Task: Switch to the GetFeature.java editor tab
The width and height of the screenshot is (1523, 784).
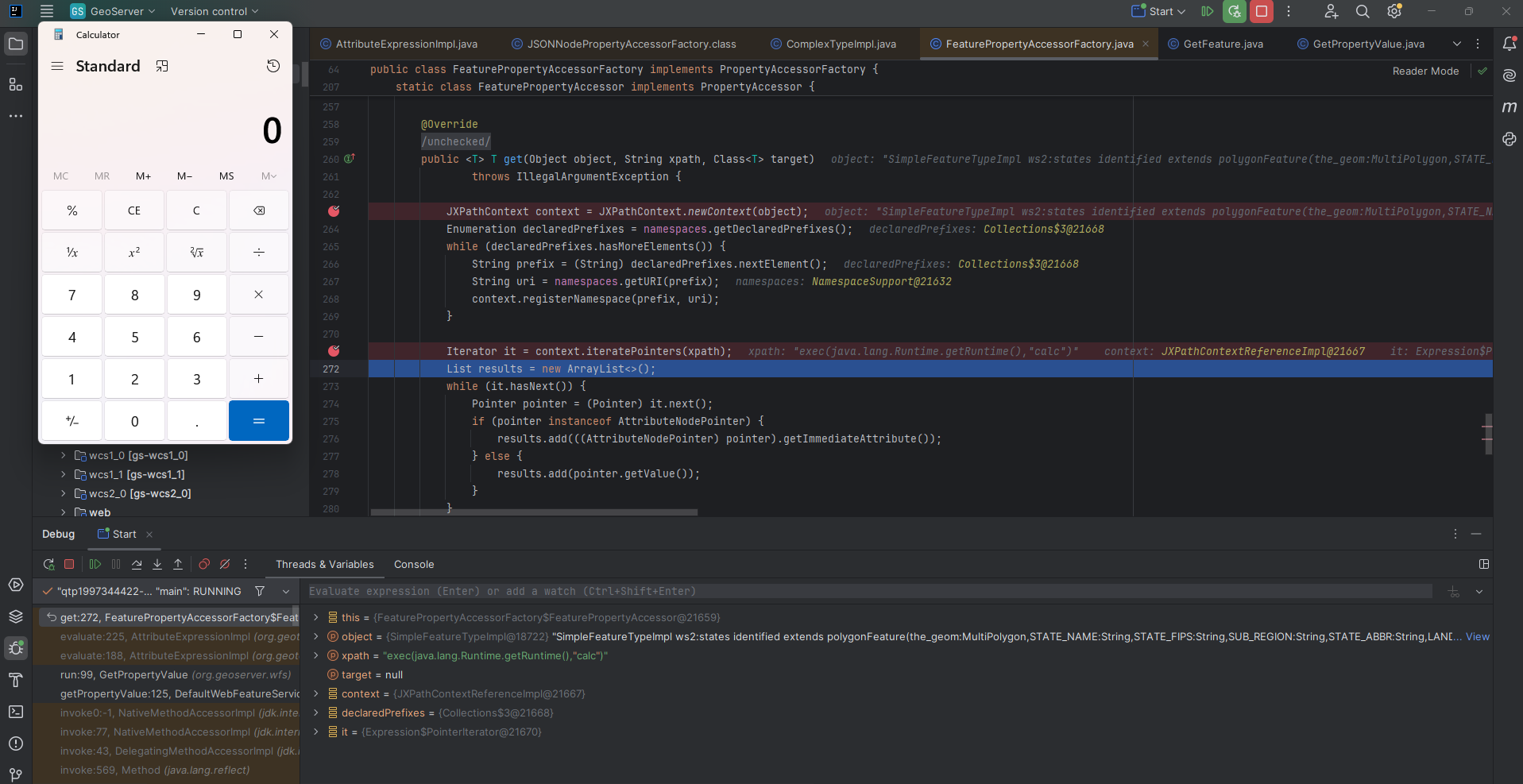Action: (1222, 44)
